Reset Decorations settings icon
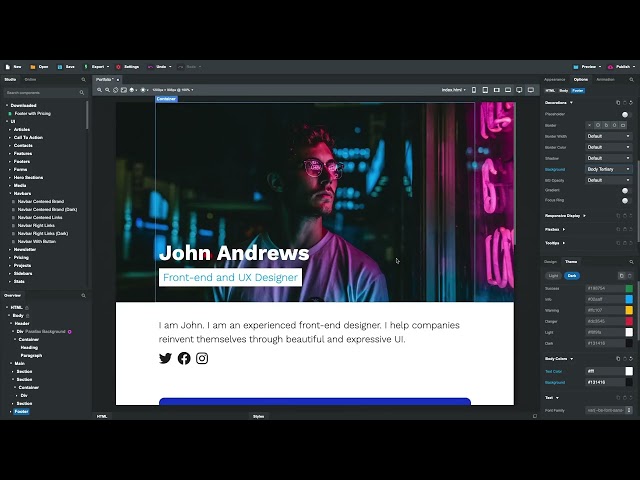The width and height of the screenshot is (640, 480). 631,103
